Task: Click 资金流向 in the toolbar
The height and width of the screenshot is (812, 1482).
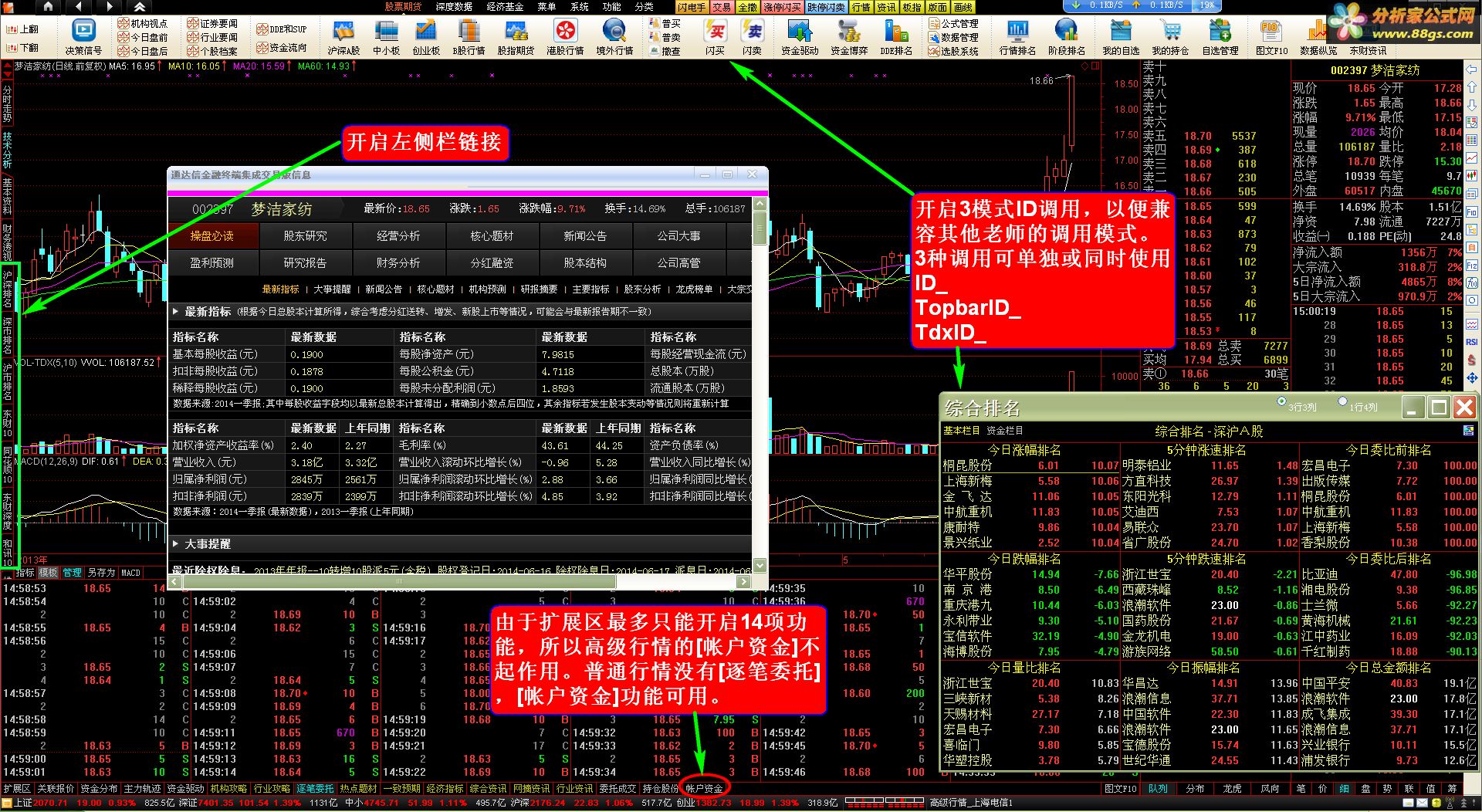Action: click(x=282, y=48)
